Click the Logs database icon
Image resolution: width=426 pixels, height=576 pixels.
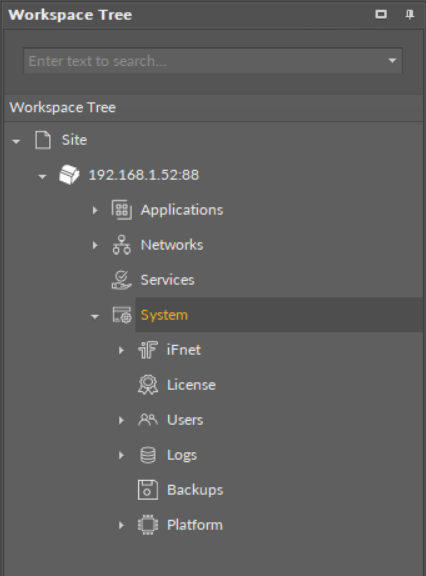[x=148, y=455]
